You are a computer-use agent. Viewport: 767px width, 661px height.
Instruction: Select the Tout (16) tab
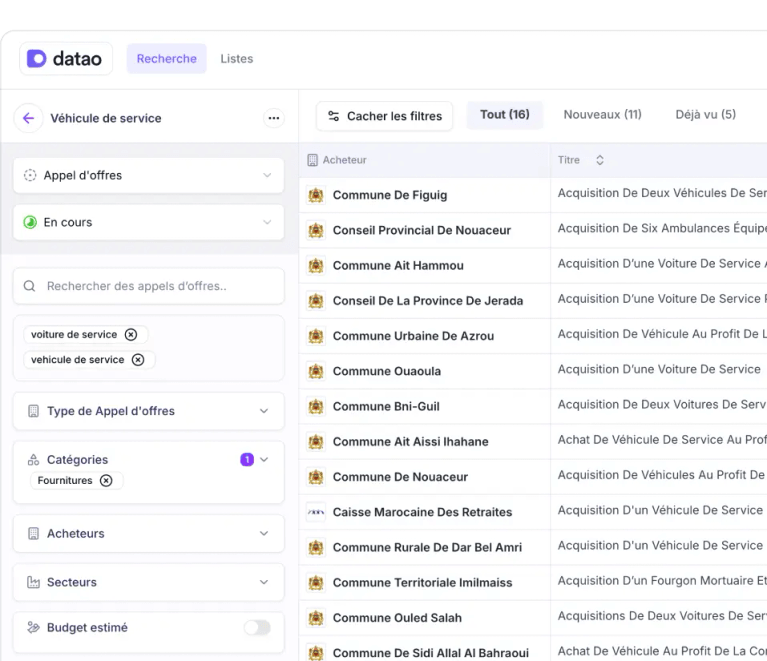tap(505, 114)
